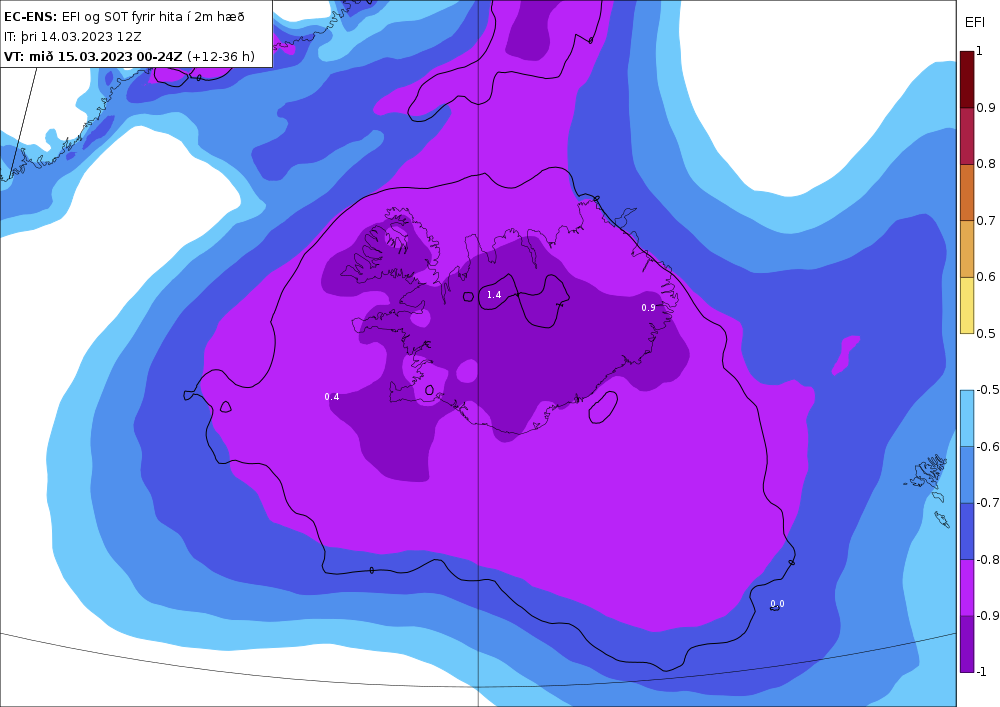Click the EC-ENS title line text
The height and width of the screenshot is (707, 1000).
[x=124, y=17]
